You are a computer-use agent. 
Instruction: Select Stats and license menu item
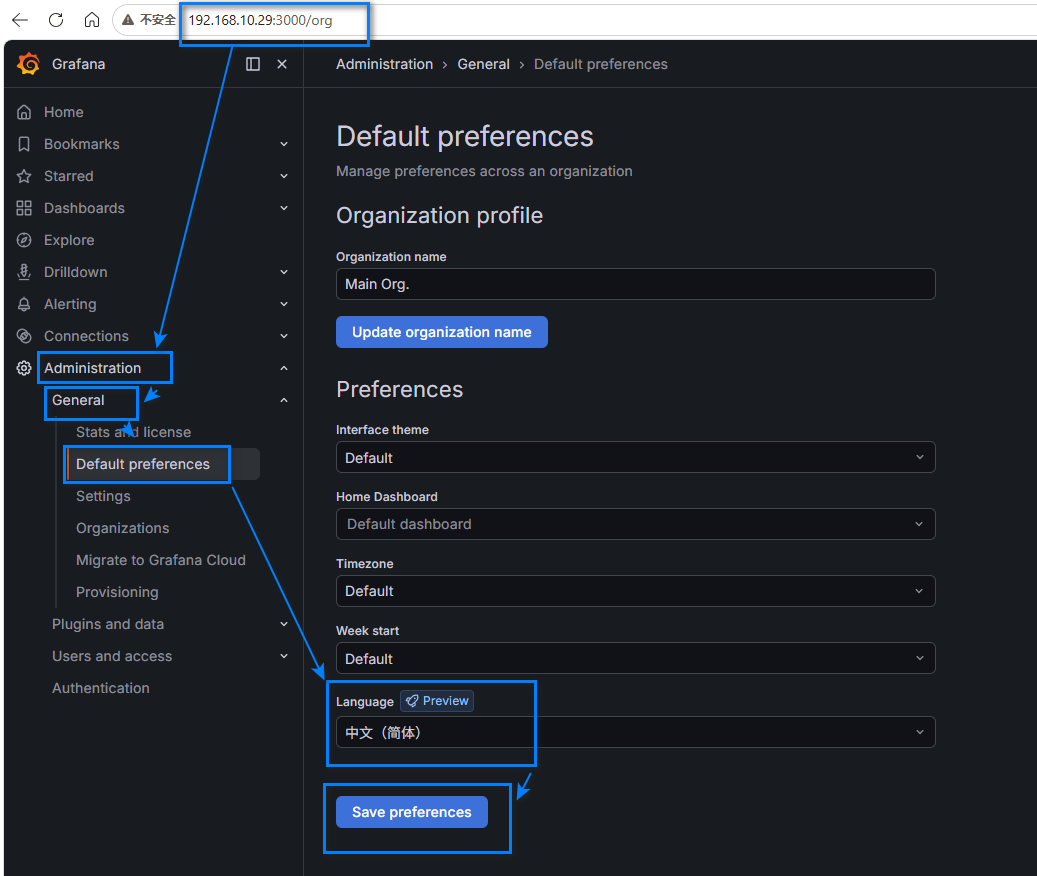[133, 432]
